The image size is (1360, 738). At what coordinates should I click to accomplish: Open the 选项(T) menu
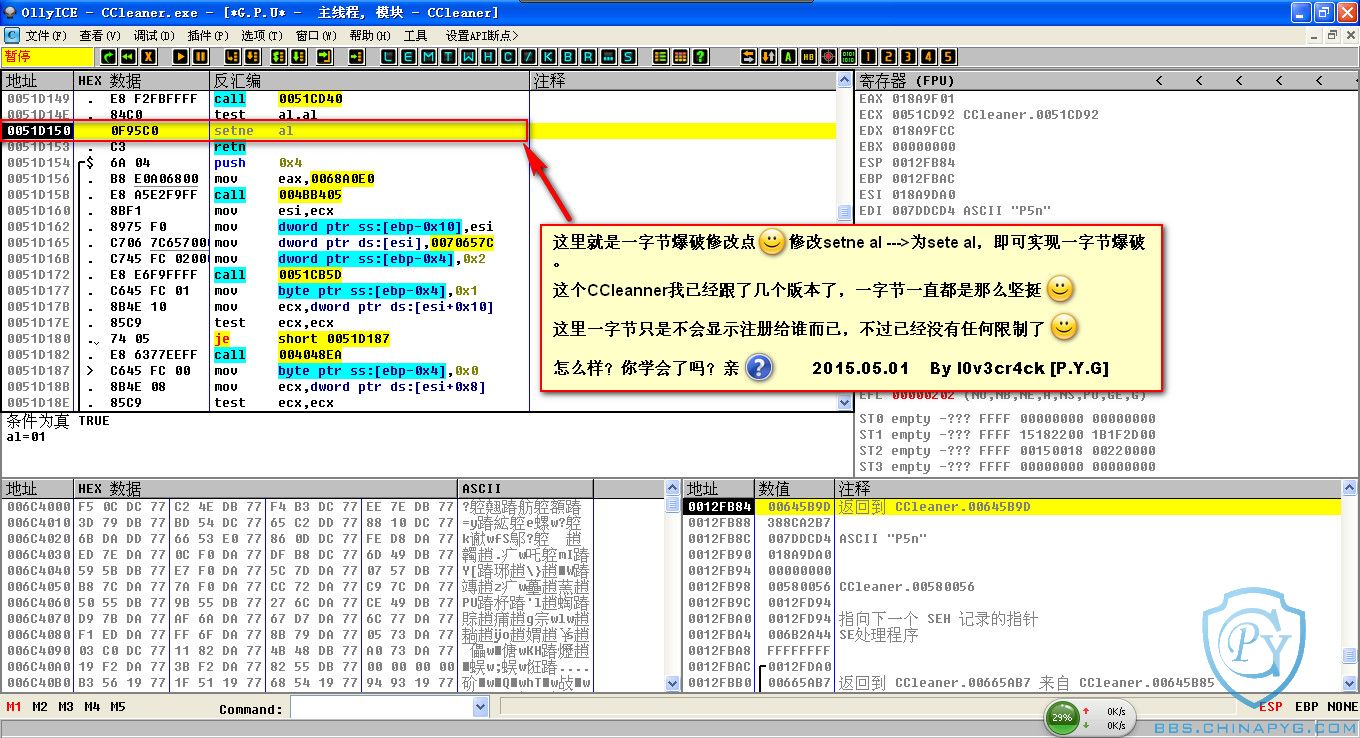click(261, 35)
